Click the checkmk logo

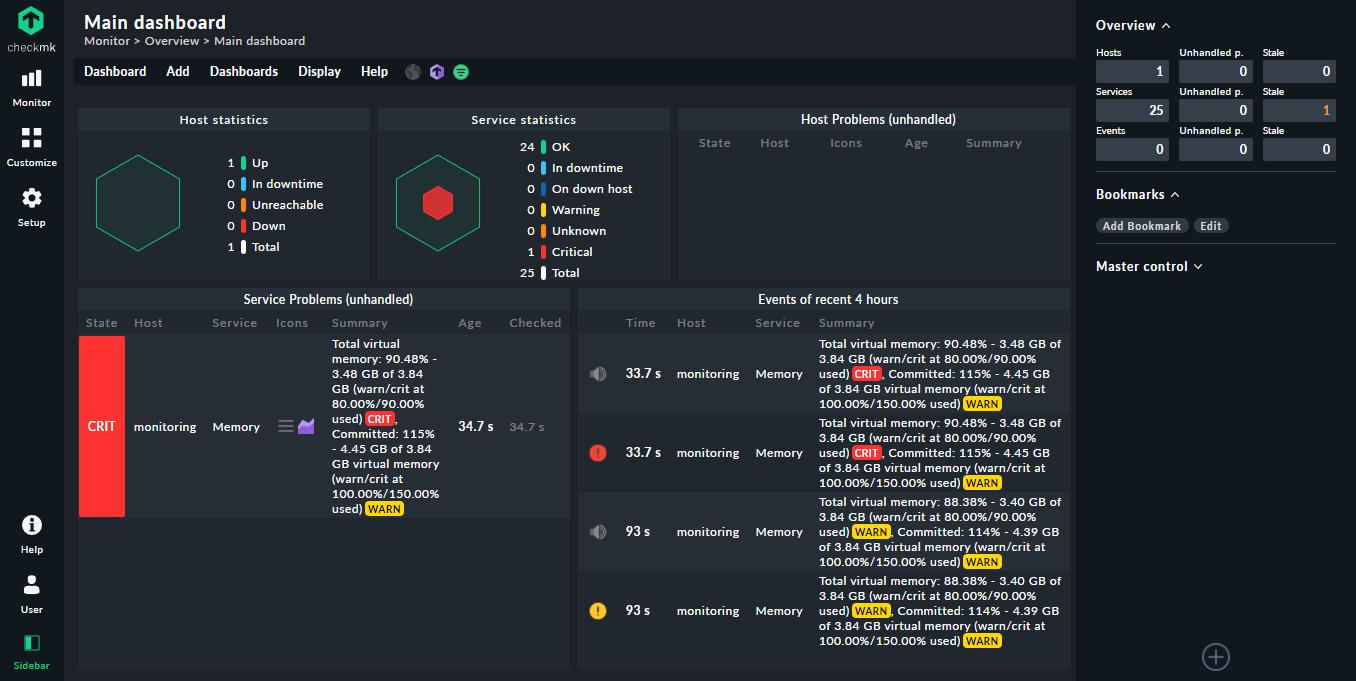point(32,28)
